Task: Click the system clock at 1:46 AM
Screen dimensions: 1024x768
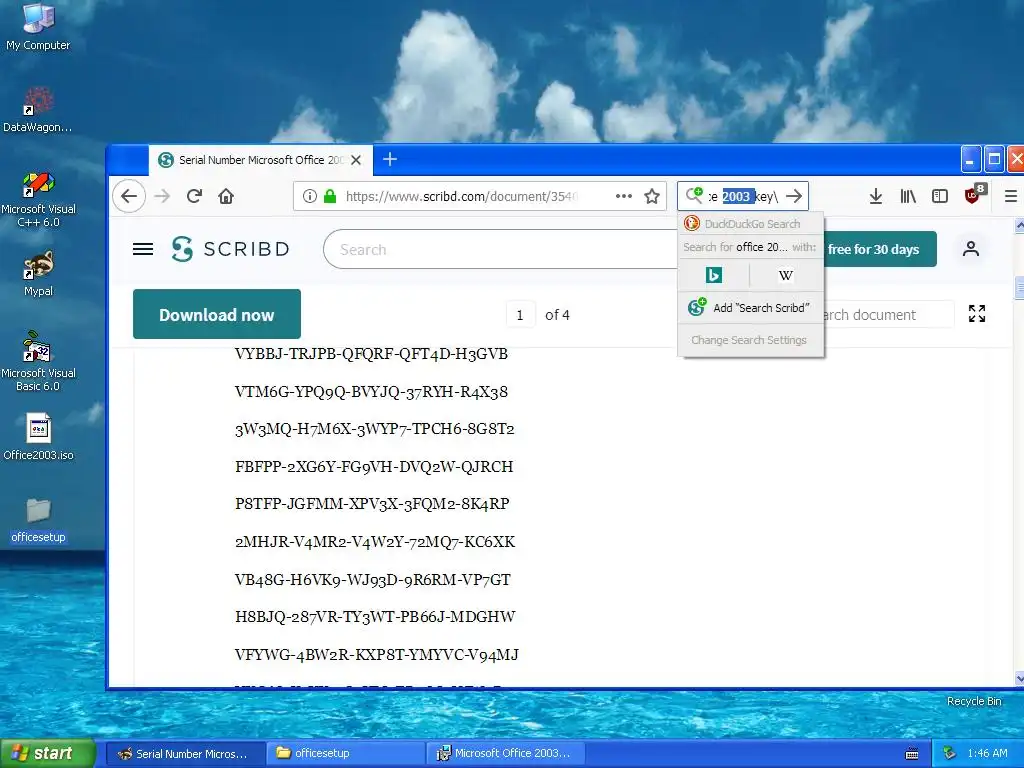Action: (x=987, y=753)
